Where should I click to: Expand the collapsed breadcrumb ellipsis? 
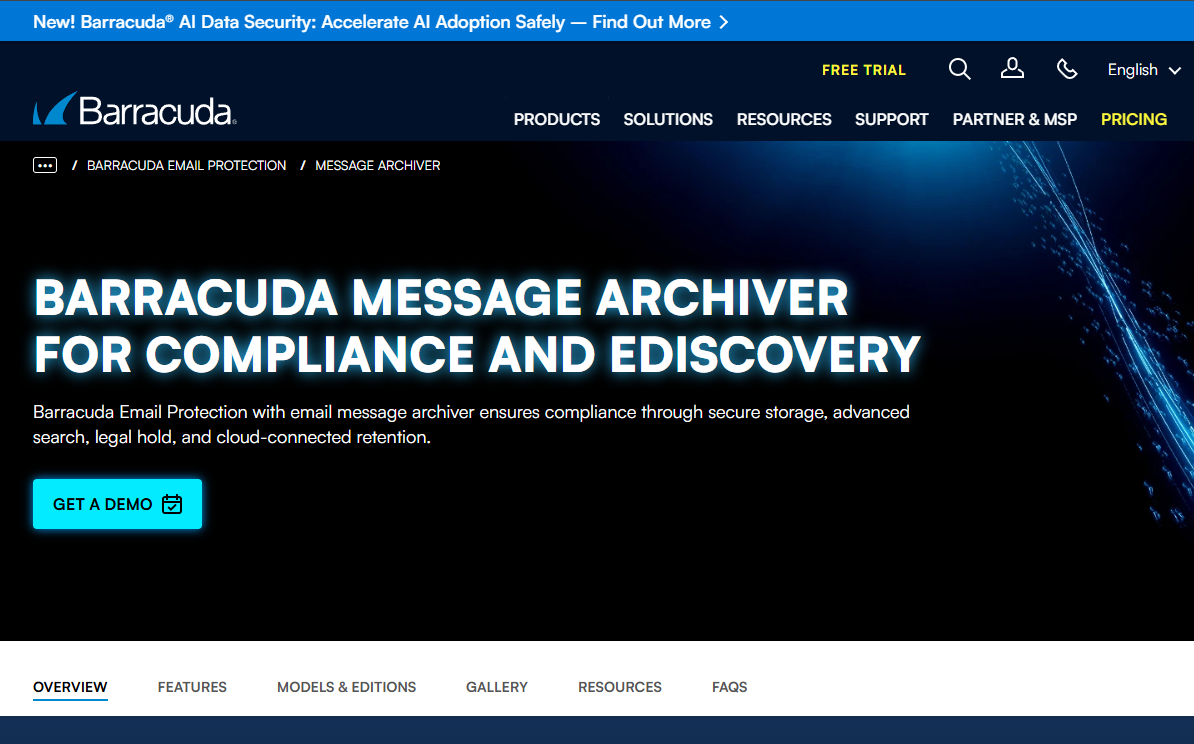pos(45,165)
